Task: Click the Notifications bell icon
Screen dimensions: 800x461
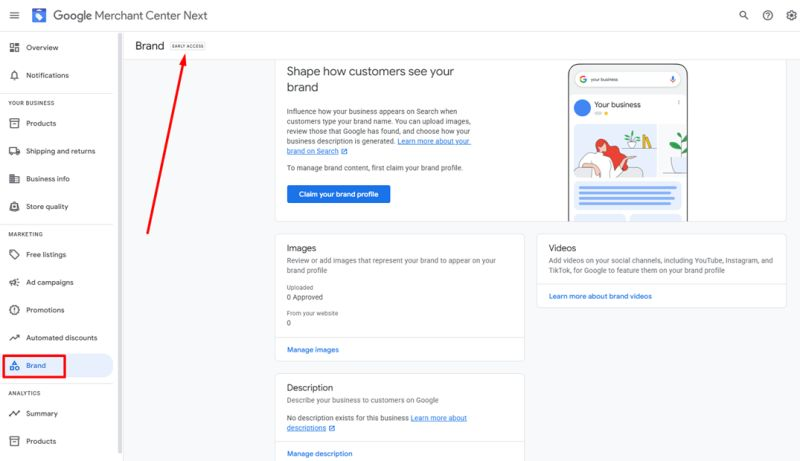Action: pyautogui.click(x=14, y=75)
